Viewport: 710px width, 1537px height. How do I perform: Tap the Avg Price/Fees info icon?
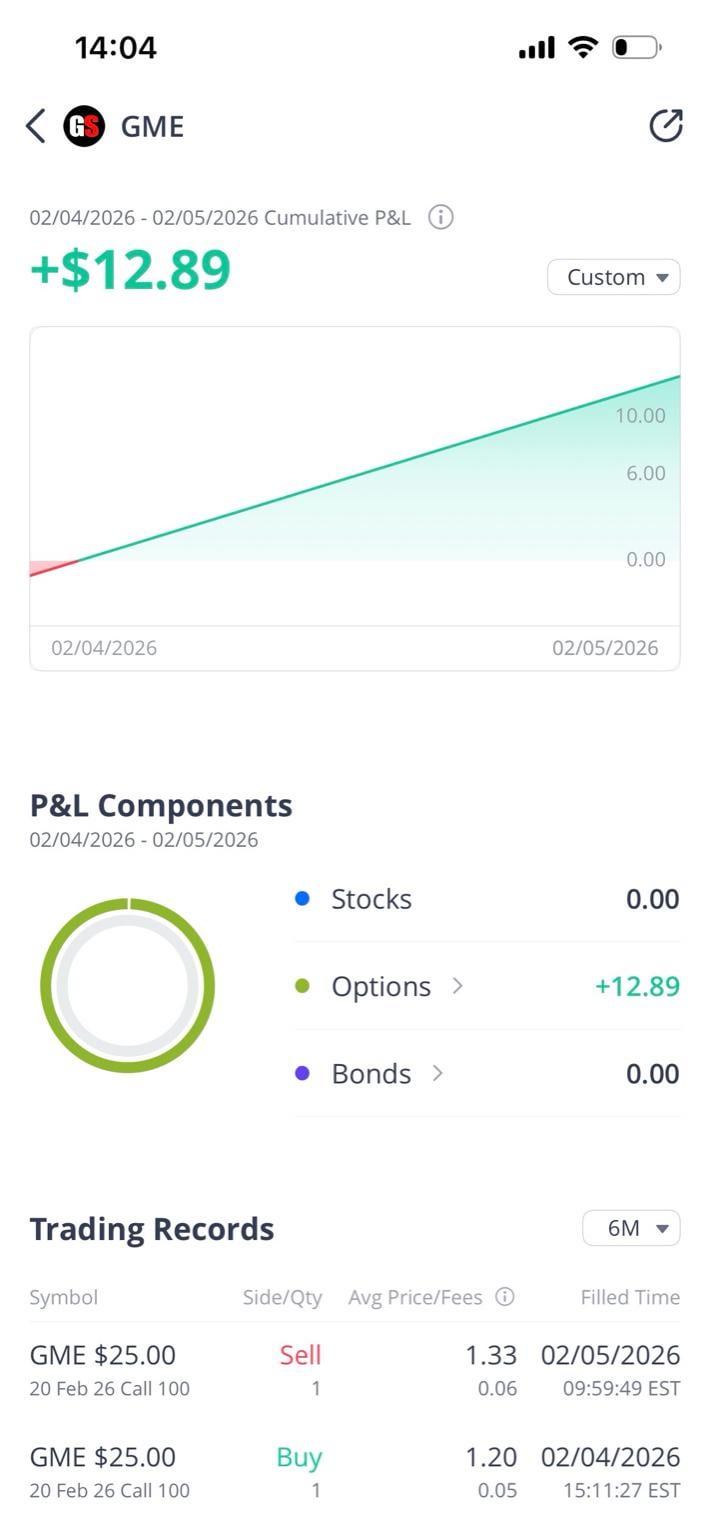[505, 1297]
